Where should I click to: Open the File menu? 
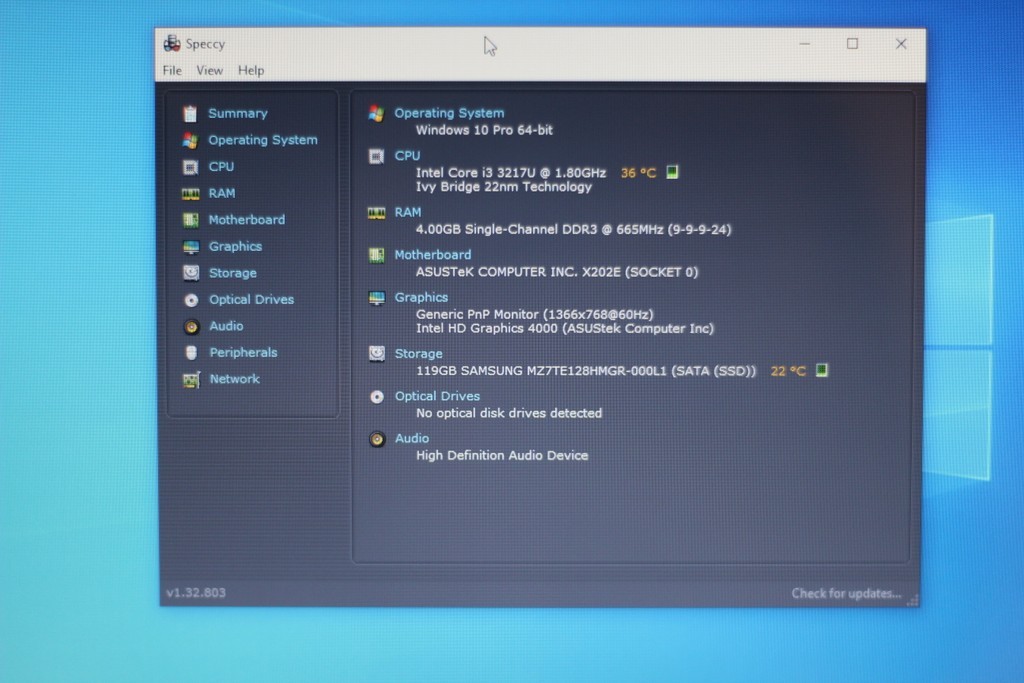tap(172, 71)
